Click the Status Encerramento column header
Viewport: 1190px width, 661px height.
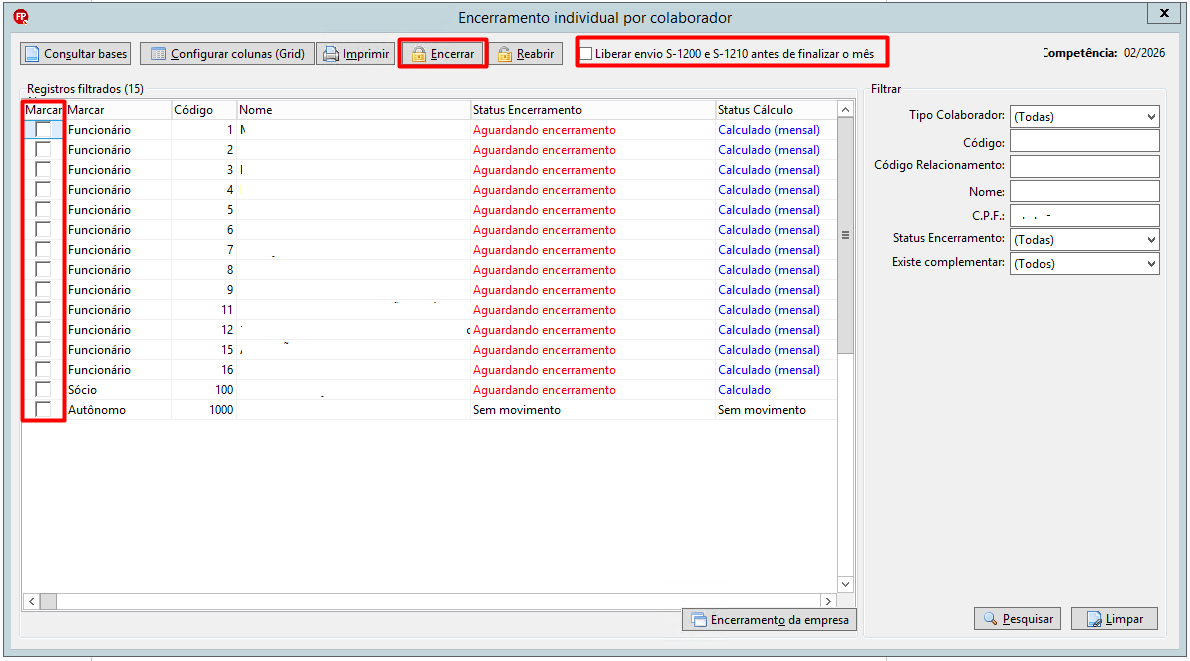pyautogui.click(x=592, y=110)
